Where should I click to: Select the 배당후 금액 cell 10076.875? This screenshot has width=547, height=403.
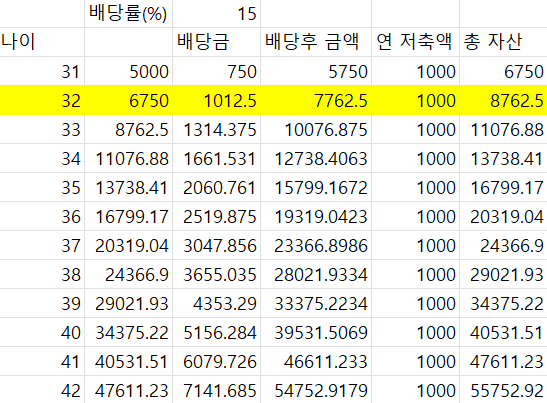(316, 129)
